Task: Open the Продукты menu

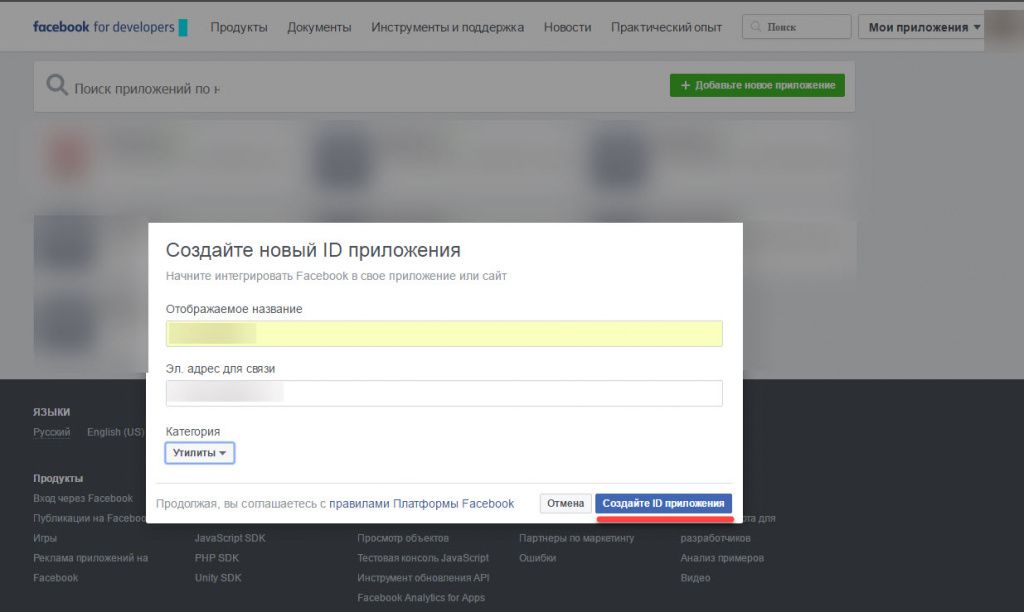Action: point(238,27)
